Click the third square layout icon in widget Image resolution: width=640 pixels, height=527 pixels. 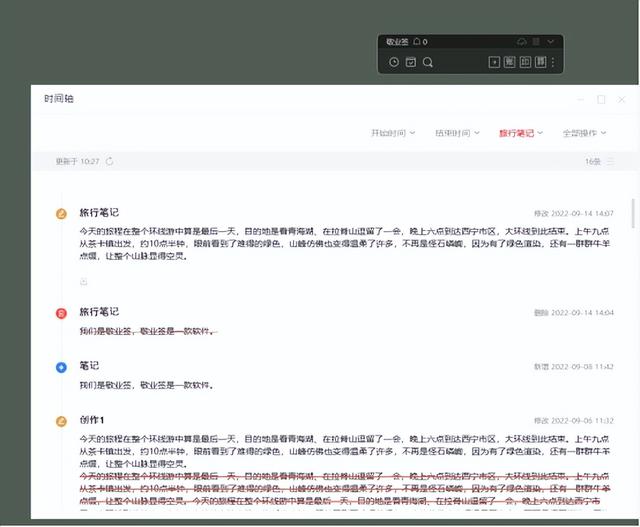[x=525, y=62]
